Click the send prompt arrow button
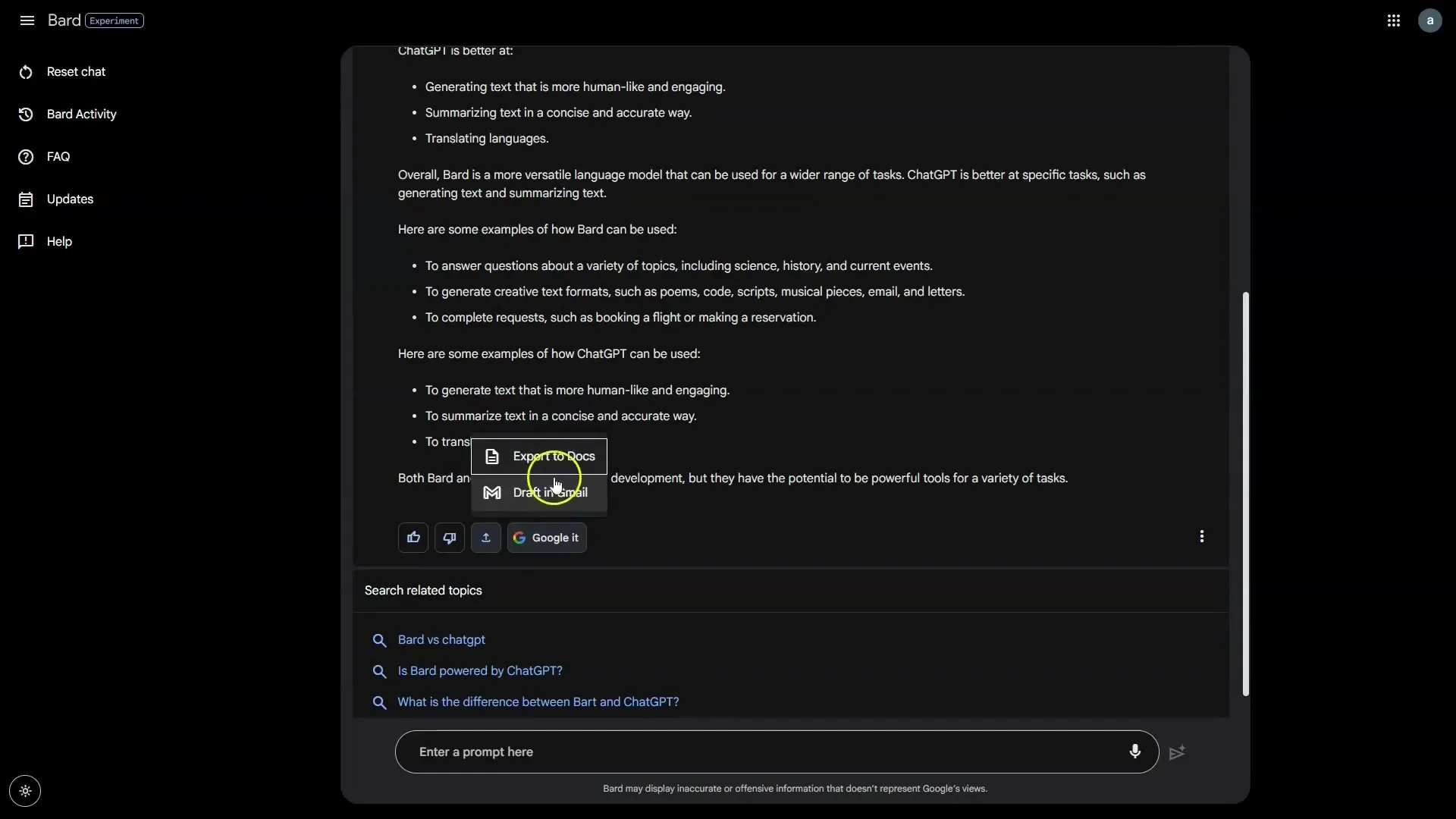Screen dimensions: 1456x819 tap(1177, 752)
